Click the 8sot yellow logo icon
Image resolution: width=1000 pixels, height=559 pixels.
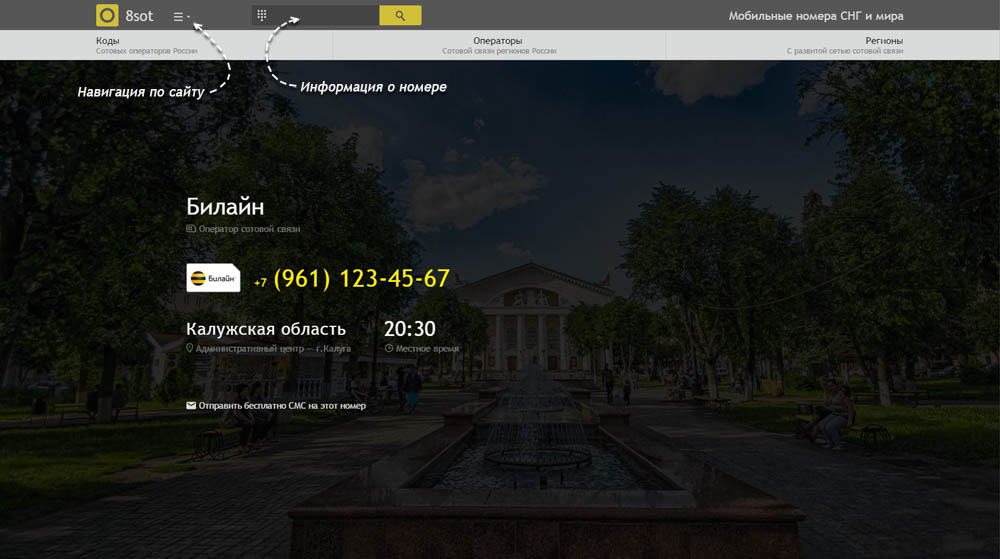pos(107,15)
